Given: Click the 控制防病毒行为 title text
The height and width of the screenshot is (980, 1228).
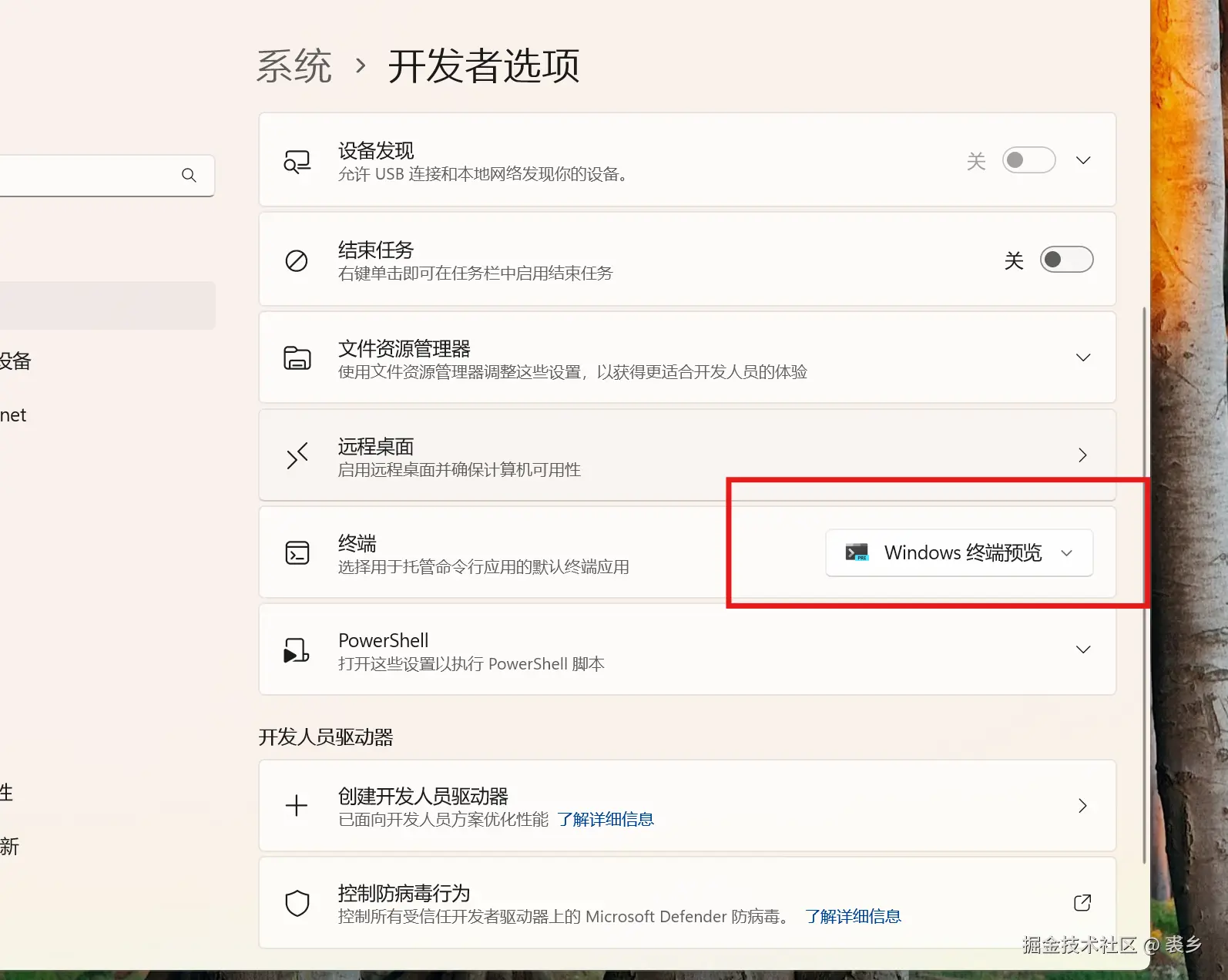Looking at the screenshot, I should pyautogui.click(x=404, y=893).
